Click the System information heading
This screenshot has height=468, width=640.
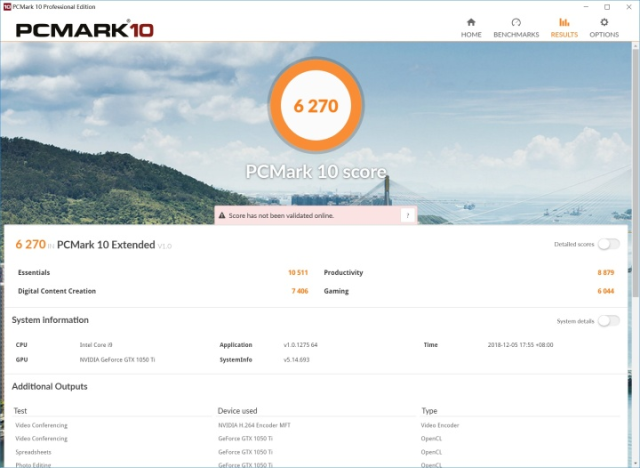point(50,320)
